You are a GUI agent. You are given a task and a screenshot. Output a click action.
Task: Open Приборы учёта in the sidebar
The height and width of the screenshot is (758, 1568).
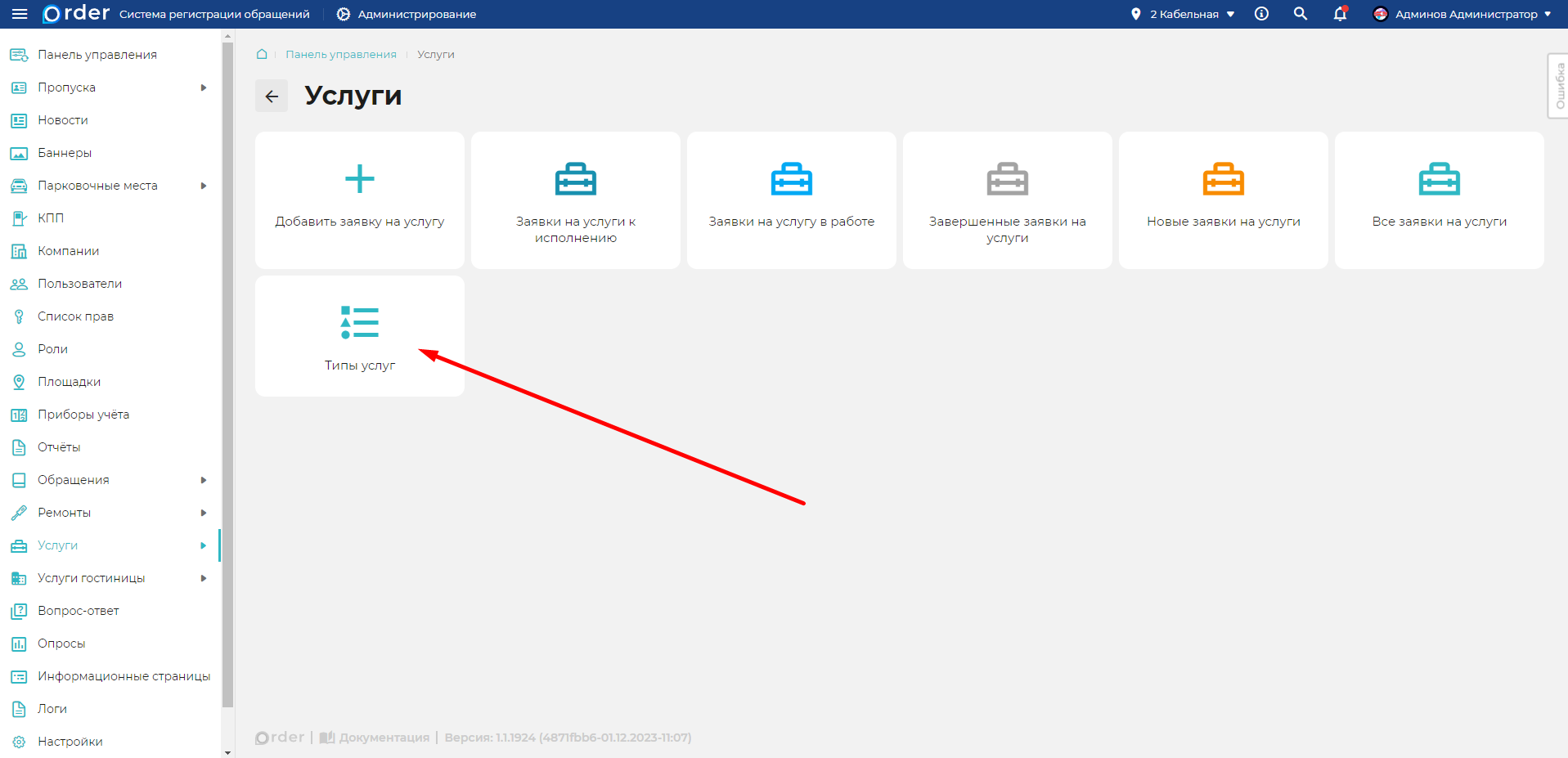(83, 415)
